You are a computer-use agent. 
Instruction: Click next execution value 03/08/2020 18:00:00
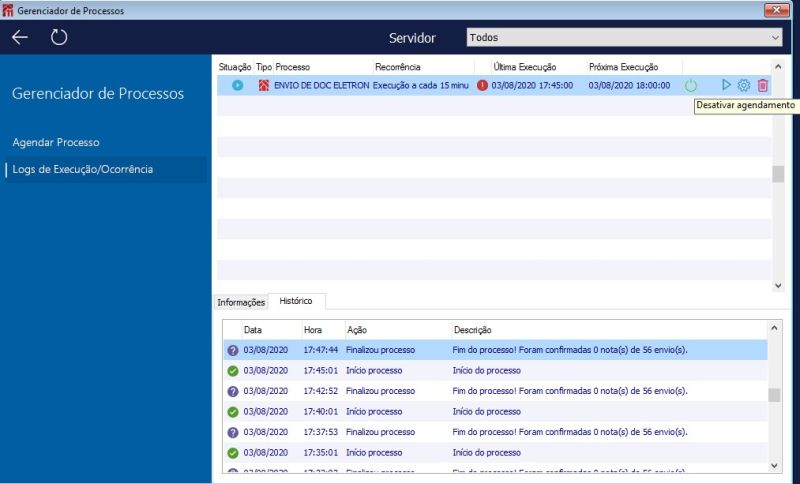[x=629, y=85]
